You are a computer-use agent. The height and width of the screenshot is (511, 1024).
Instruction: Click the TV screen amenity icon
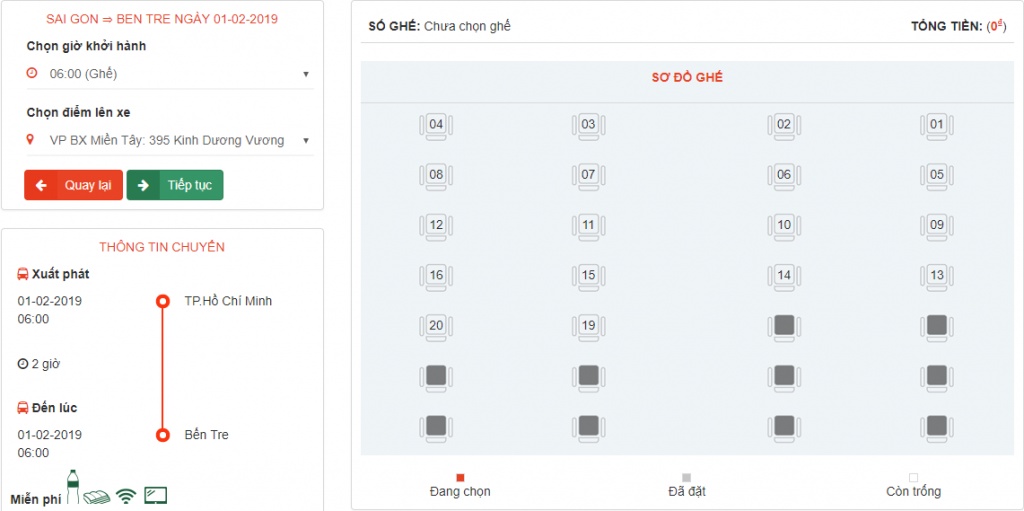155,495
